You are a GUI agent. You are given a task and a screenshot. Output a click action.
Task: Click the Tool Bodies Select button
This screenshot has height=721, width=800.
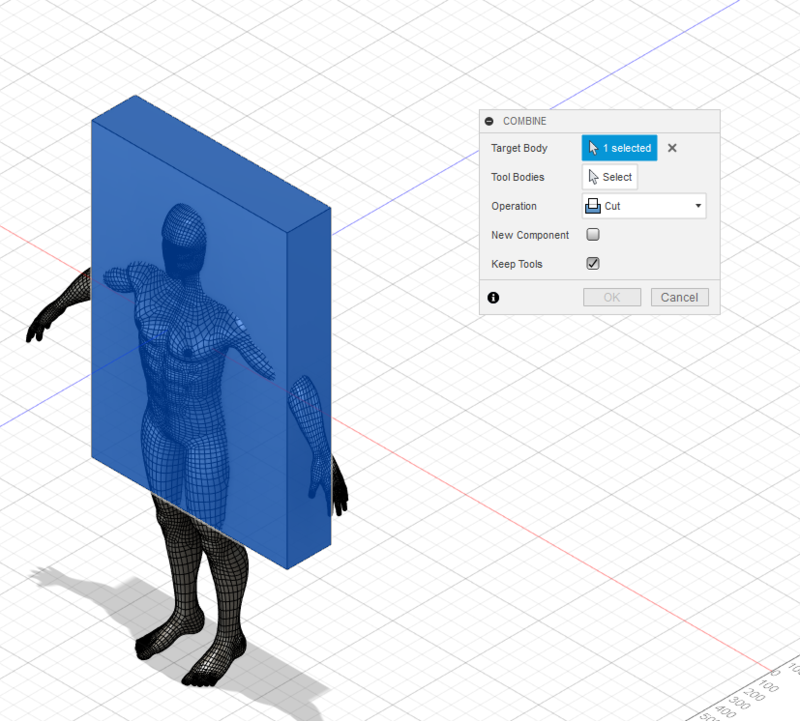point(610,177)
